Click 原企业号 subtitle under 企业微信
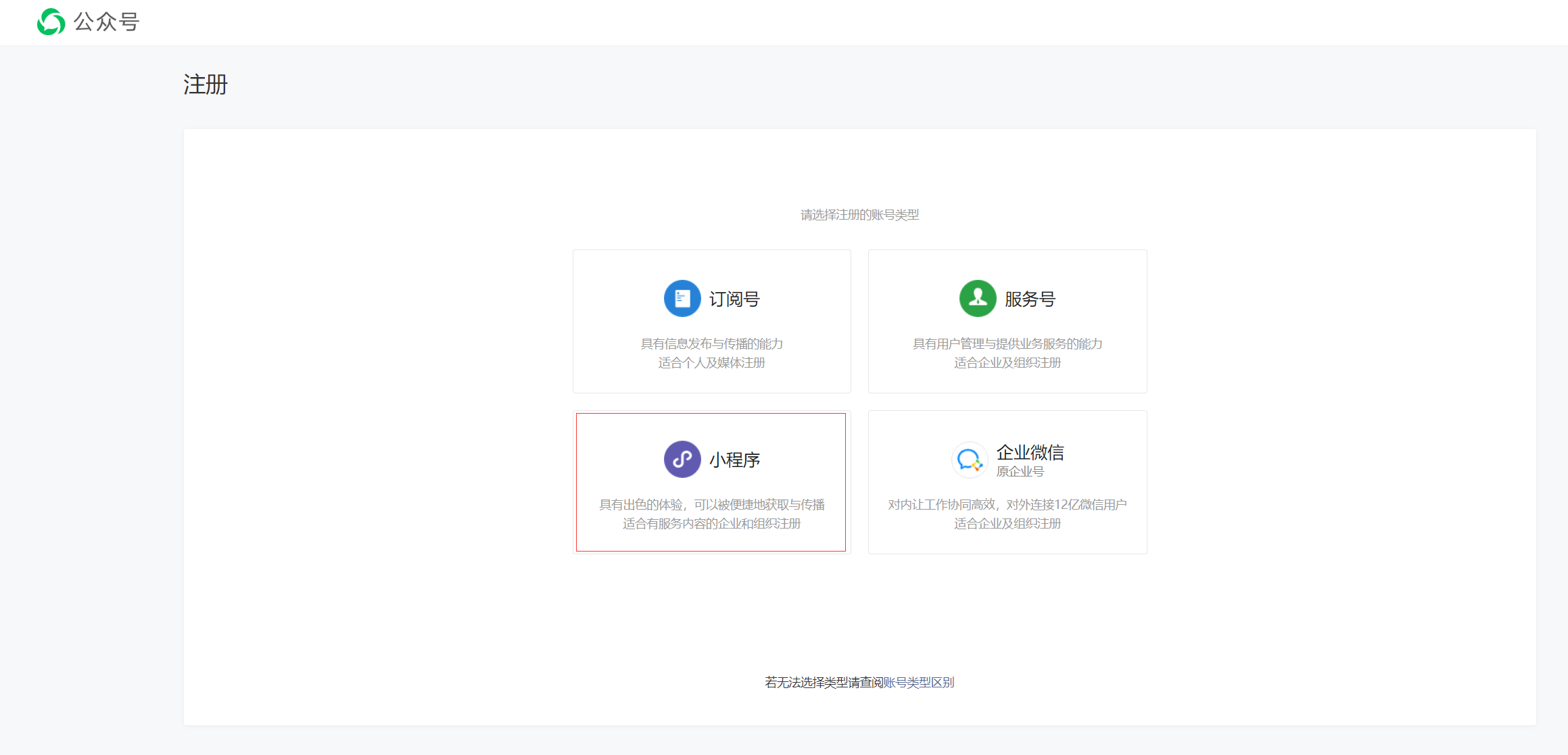 point(1020,472)
